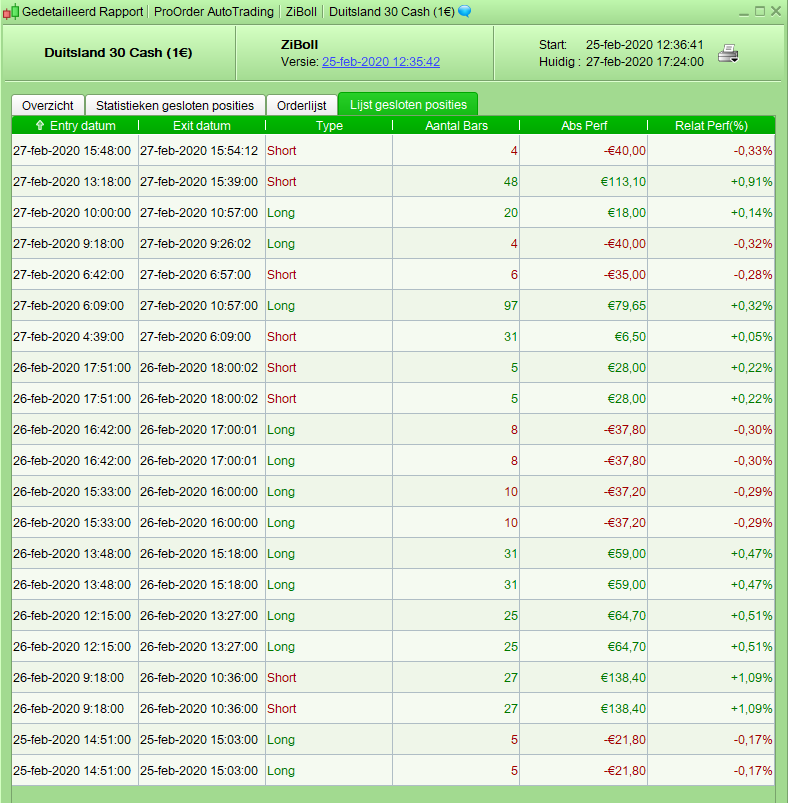
Task: Click the blue chat bubble icon in title
Action: coord(464,11)
